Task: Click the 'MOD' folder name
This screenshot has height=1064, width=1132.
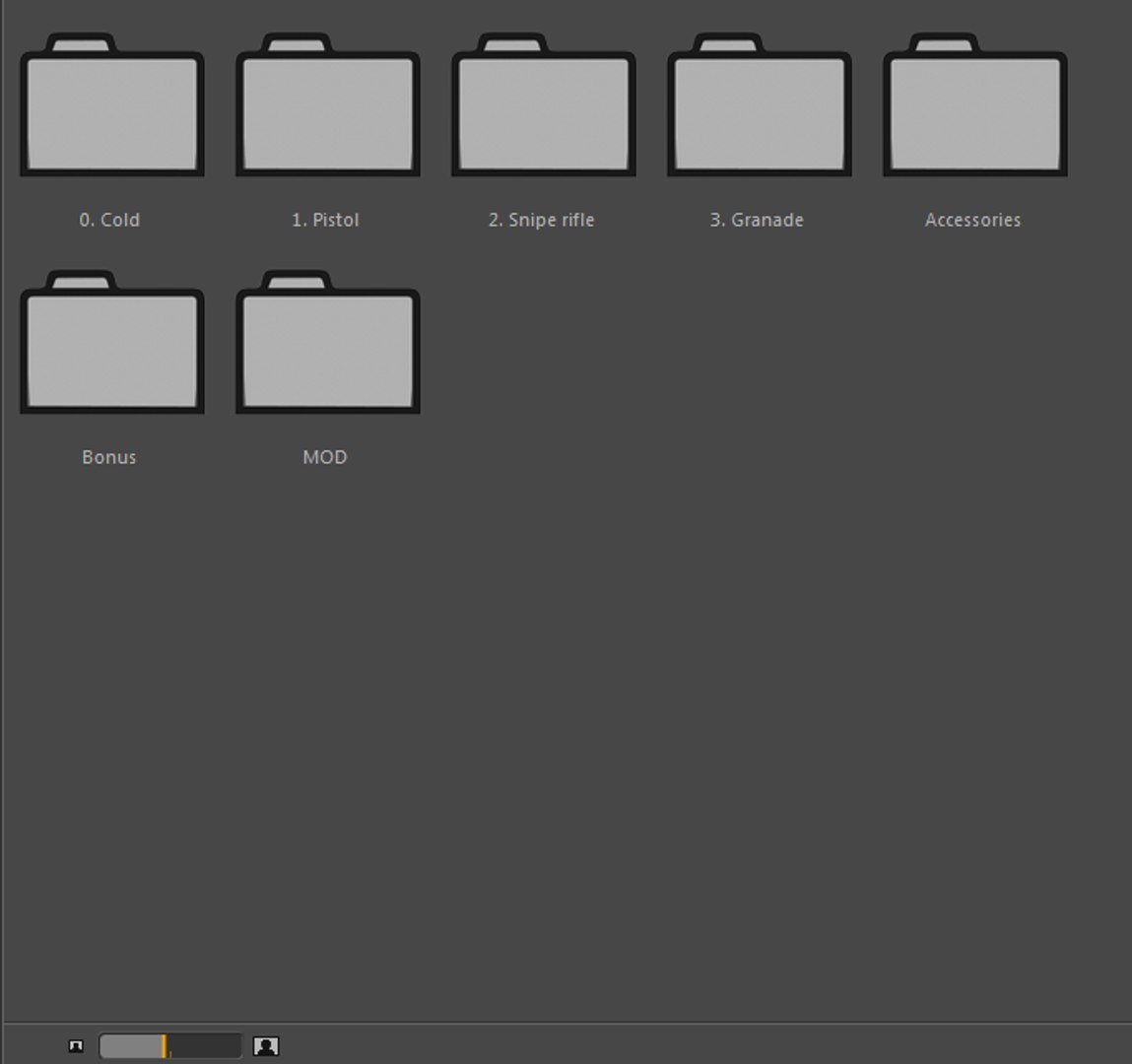Action: 325,458
